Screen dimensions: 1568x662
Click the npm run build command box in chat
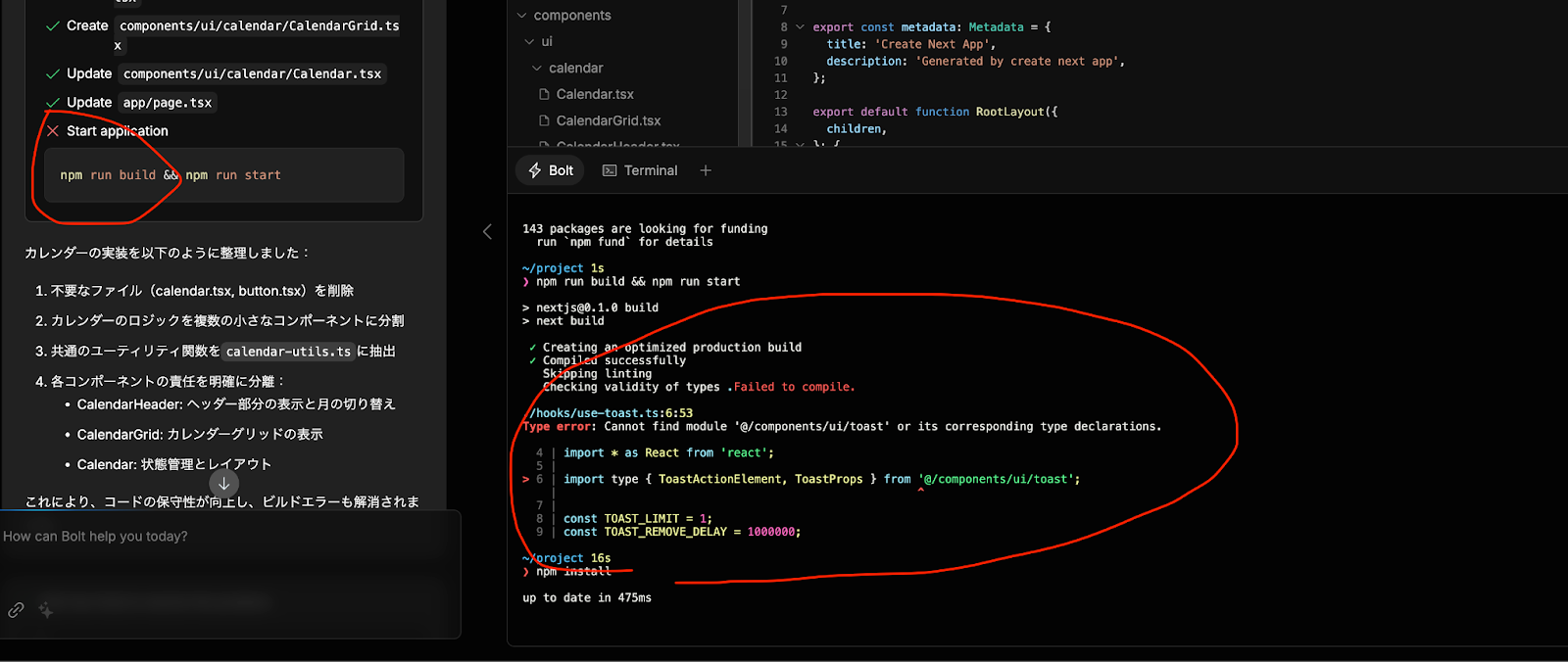pyautogui.click(x=224, y=175)
